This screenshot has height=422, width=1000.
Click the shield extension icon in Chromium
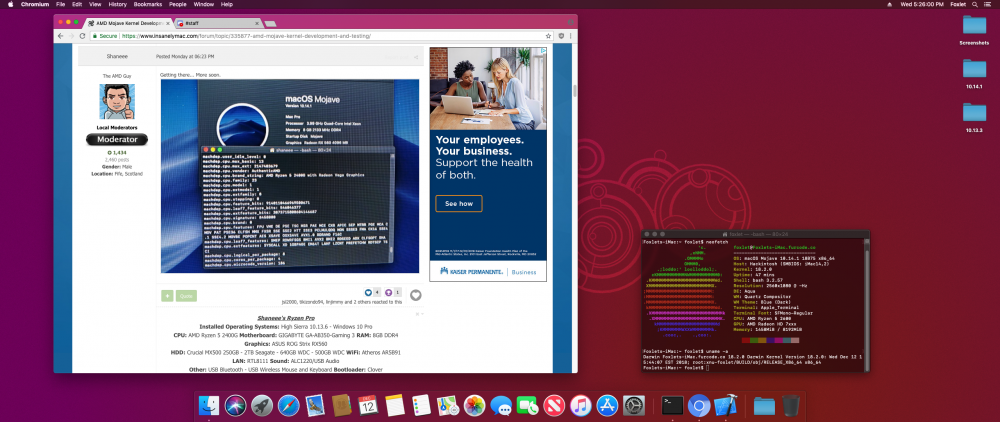click(561, 36)
